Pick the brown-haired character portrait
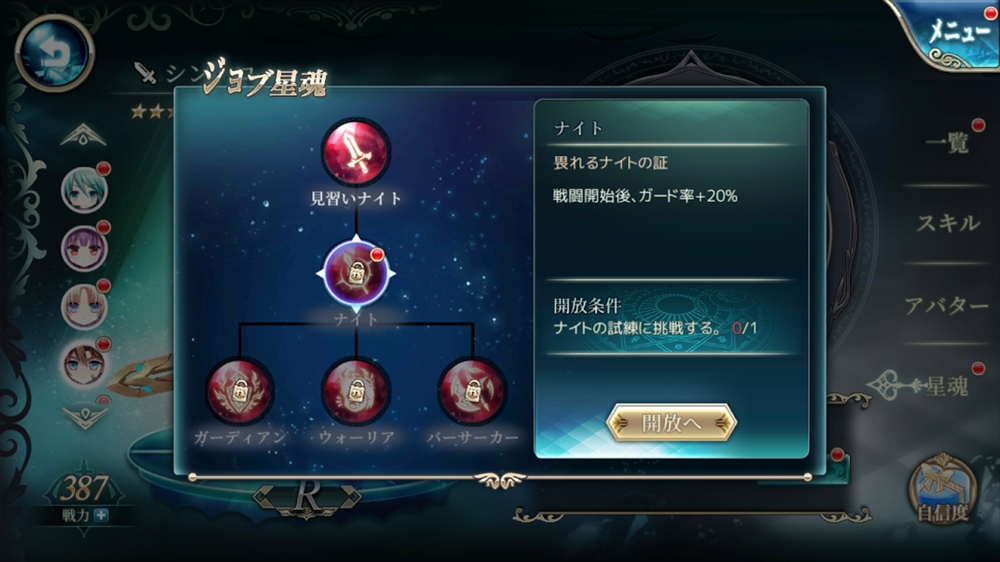The width and height of the screenshot is (1000, 562). 84,364
